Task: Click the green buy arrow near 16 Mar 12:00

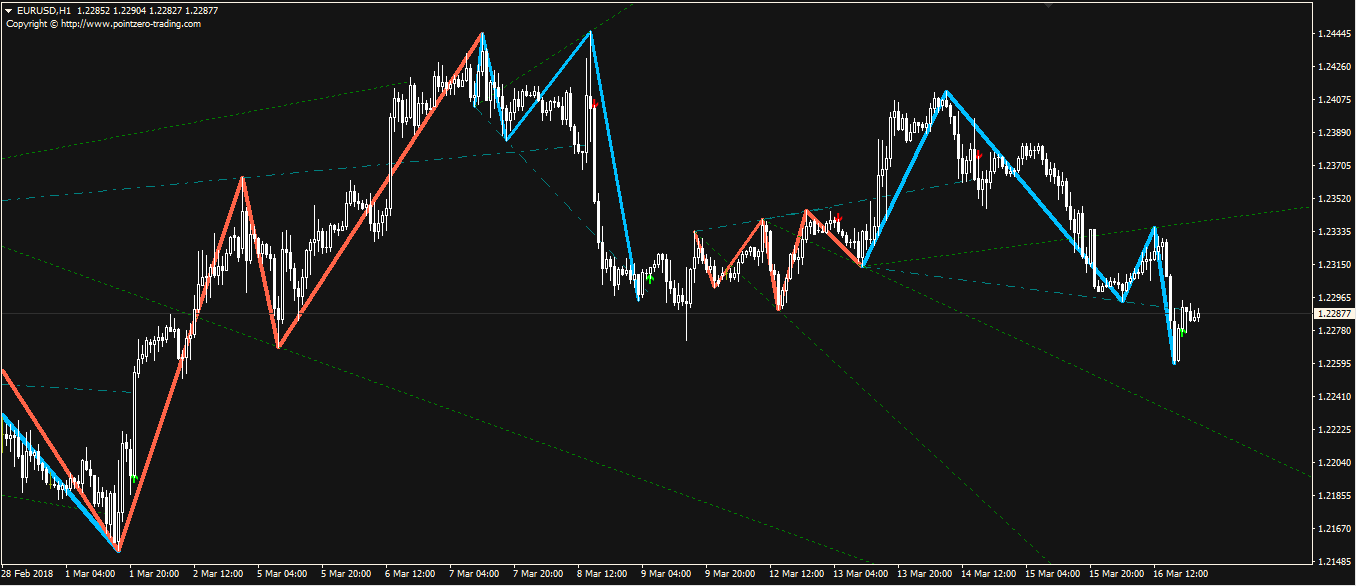Action: point(1181,331)
